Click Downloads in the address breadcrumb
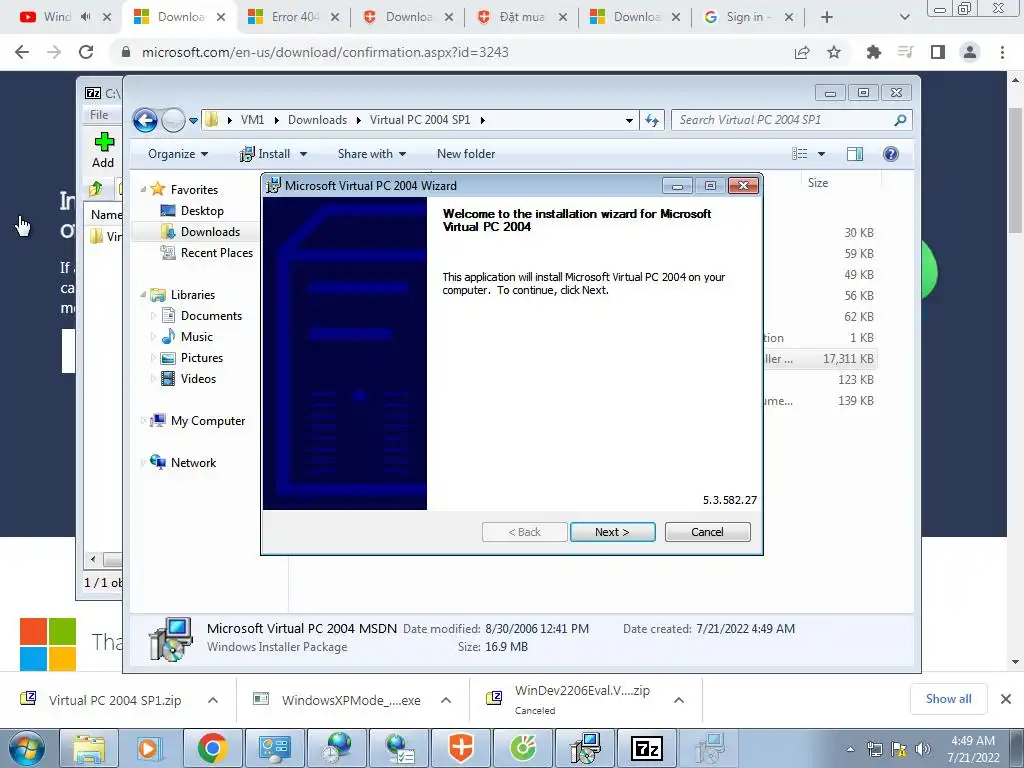 [x=317, y=120]
